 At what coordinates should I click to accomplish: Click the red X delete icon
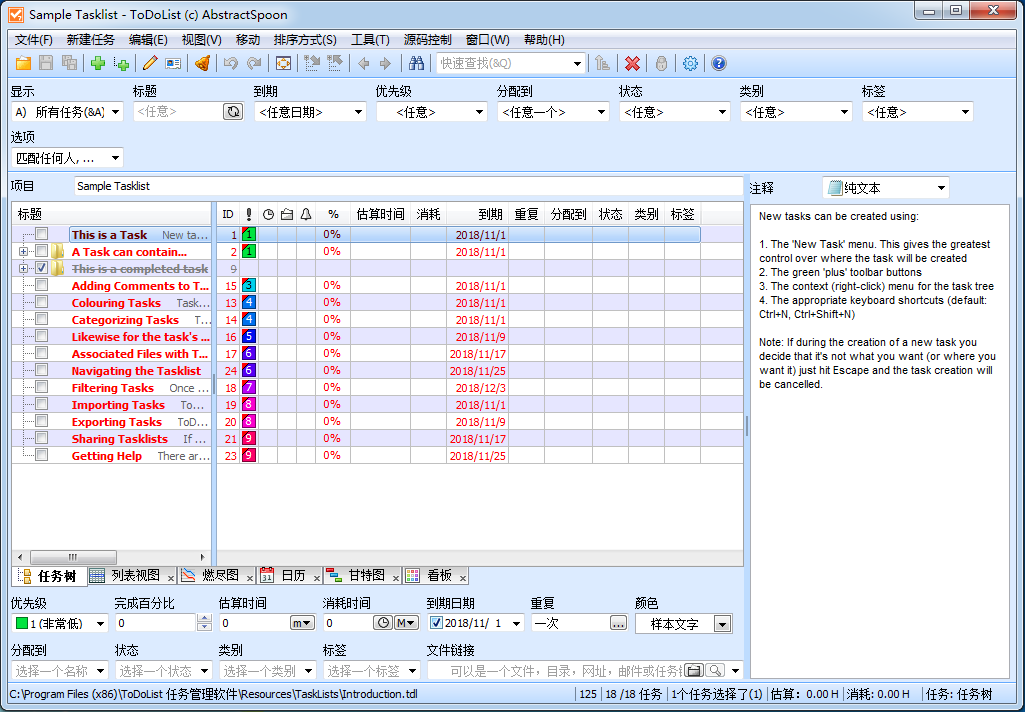click(632, 64)
